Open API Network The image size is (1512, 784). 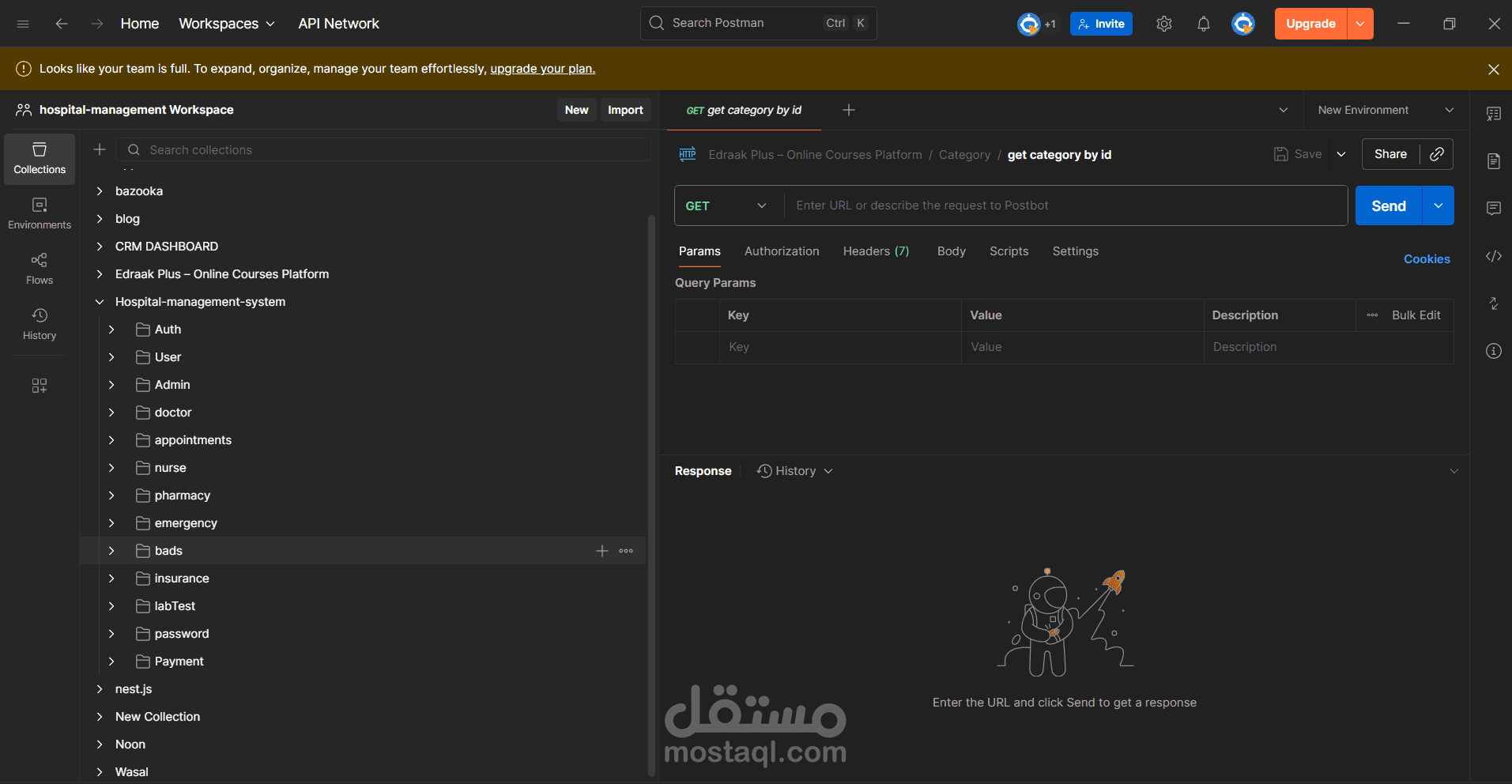(338, 24)
